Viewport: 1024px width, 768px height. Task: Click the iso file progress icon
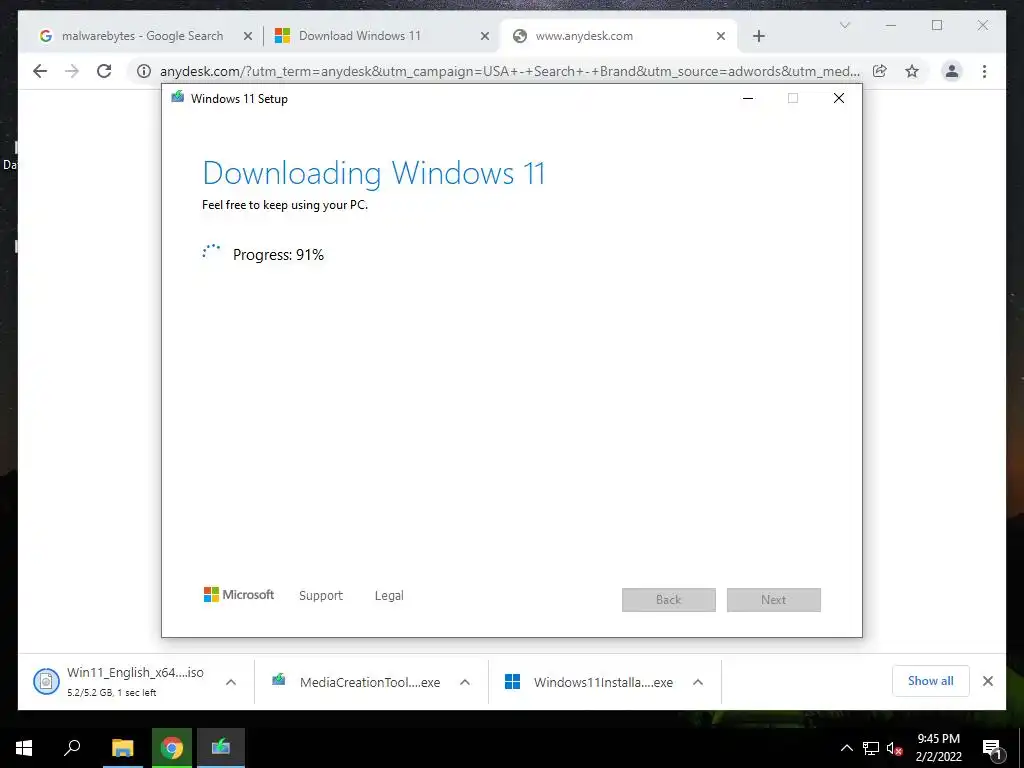[x=46, y=682]
